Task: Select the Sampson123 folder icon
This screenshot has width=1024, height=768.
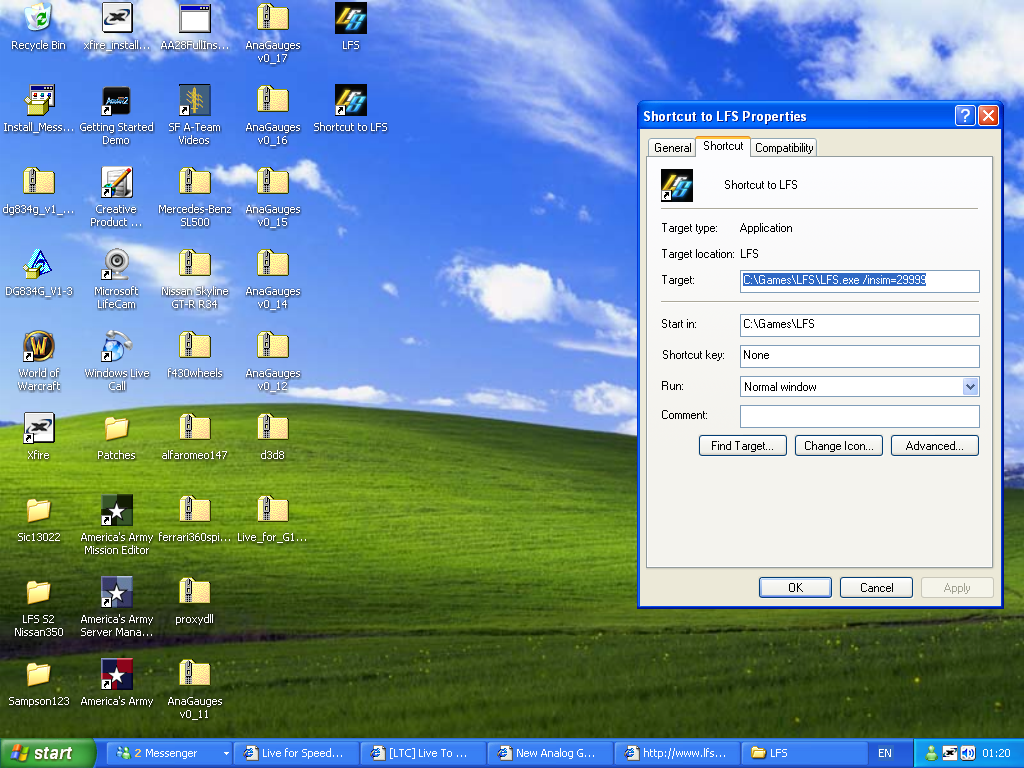Action: click(39, 682)
